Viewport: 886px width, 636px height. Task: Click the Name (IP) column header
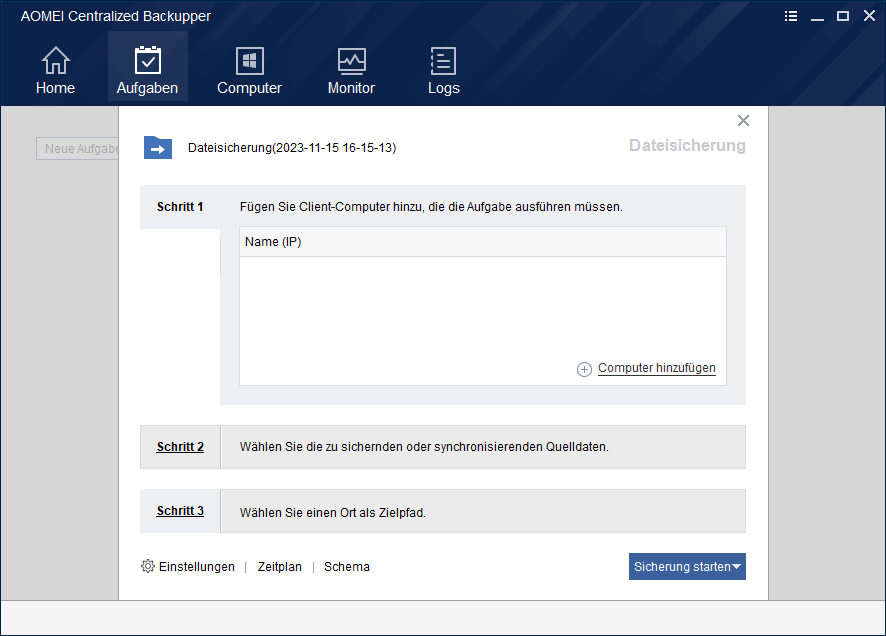483,242
